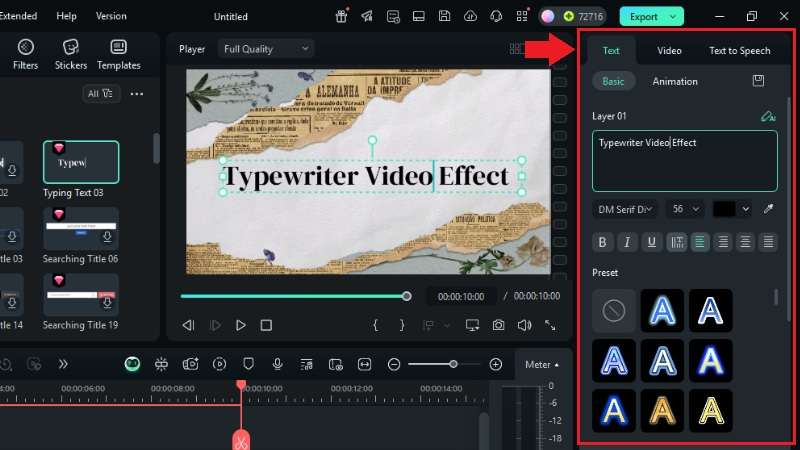
Task: Select the Typing Text 03 thumbnail
Action: [81, 162]
